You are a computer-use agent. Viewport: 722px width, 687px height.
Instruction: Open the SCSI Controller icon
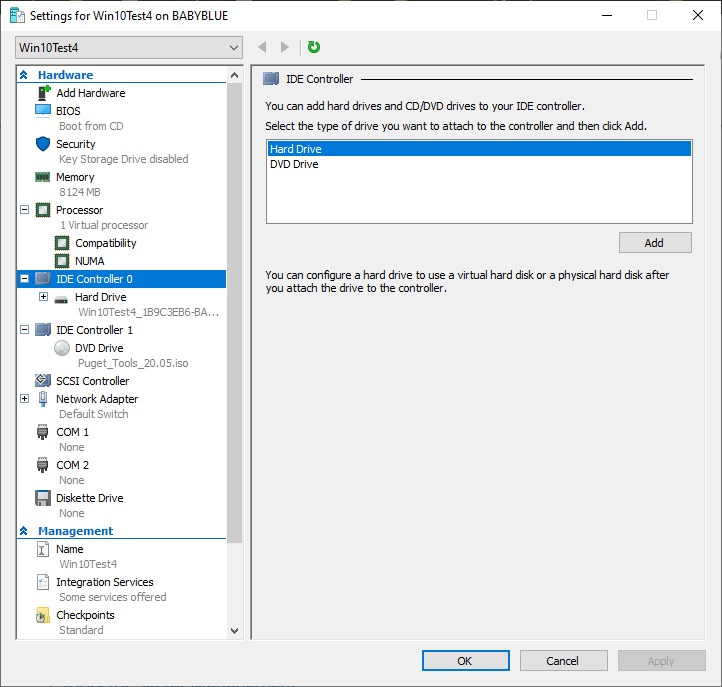(43, 381)
